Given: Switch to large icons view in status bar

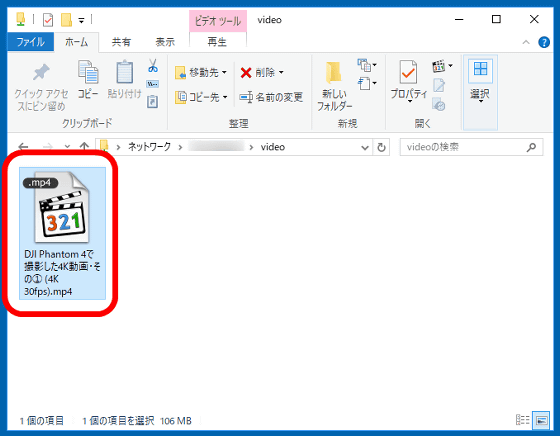Looking at the screenshot, I should pyautogui.click(x=541, y=420).
